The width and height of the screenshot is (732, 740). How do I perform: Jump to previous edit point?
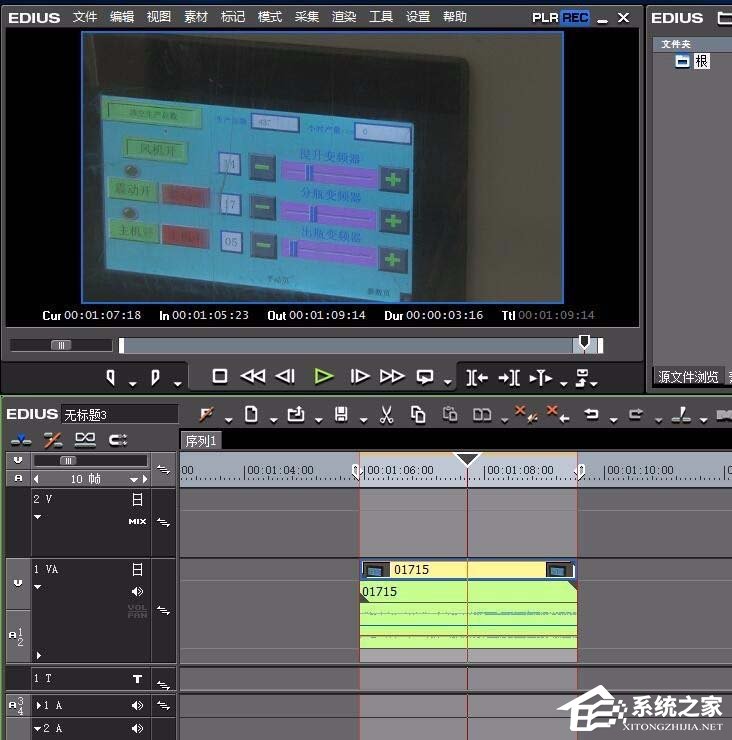coord(477,378)
